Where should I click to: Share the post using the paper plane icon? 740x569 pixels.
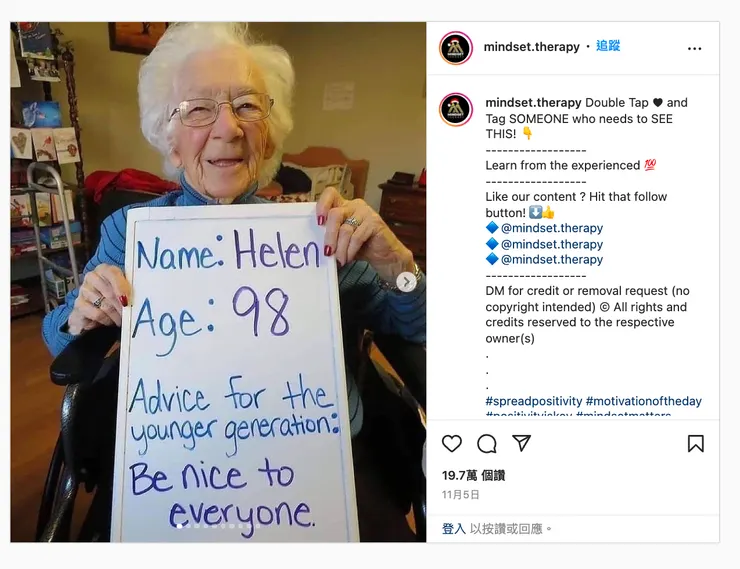[x=521, y=443]
